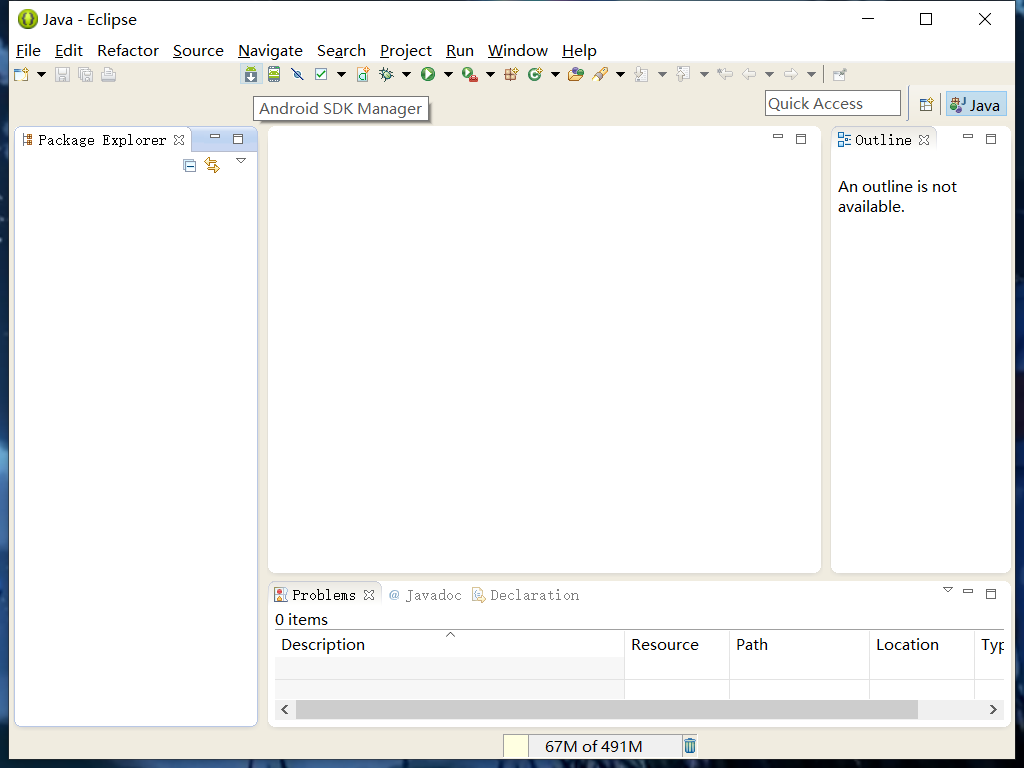The height and width of the screenshot is (768, 1024).
Task: Create new Android XML file
Action: (x=363, y=74)
